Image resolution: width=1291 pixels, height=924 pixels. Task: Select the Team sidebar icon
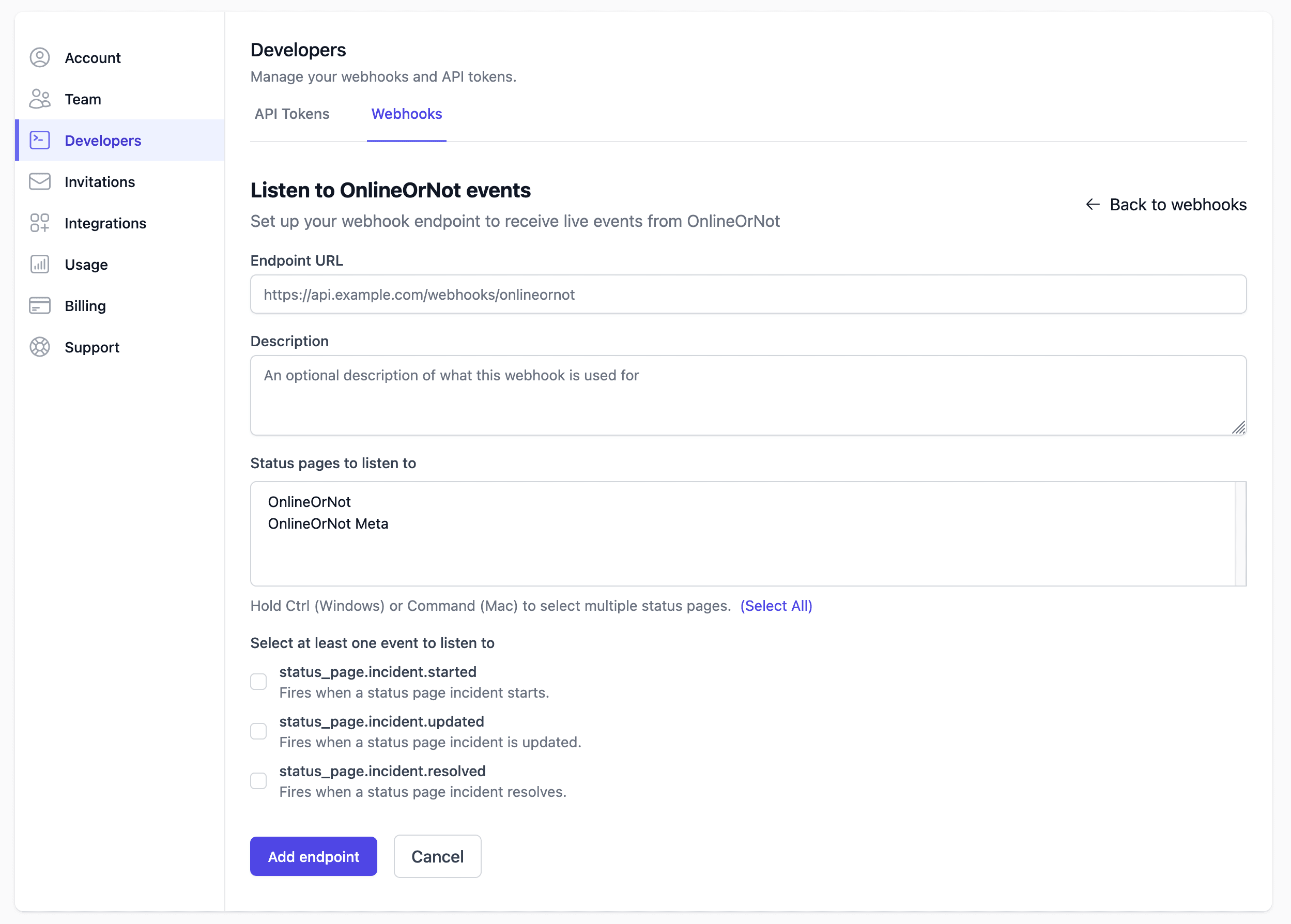pos(39,98)
